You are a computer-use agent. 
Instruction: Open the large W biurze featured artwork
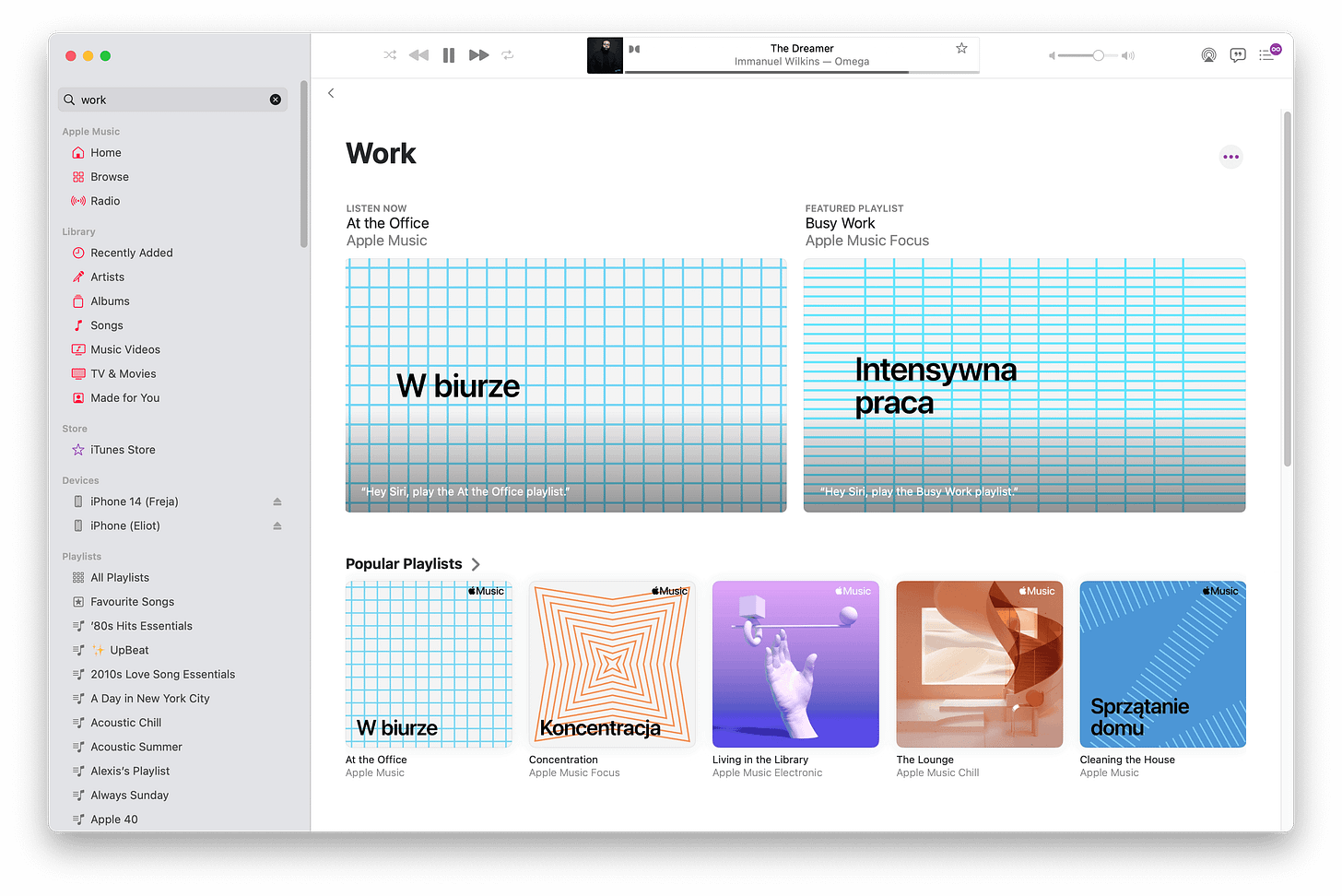[x=566, y=385]
